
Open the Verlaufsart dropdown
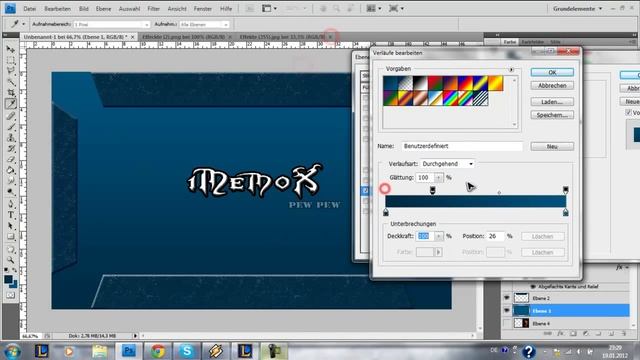[447, 164]
